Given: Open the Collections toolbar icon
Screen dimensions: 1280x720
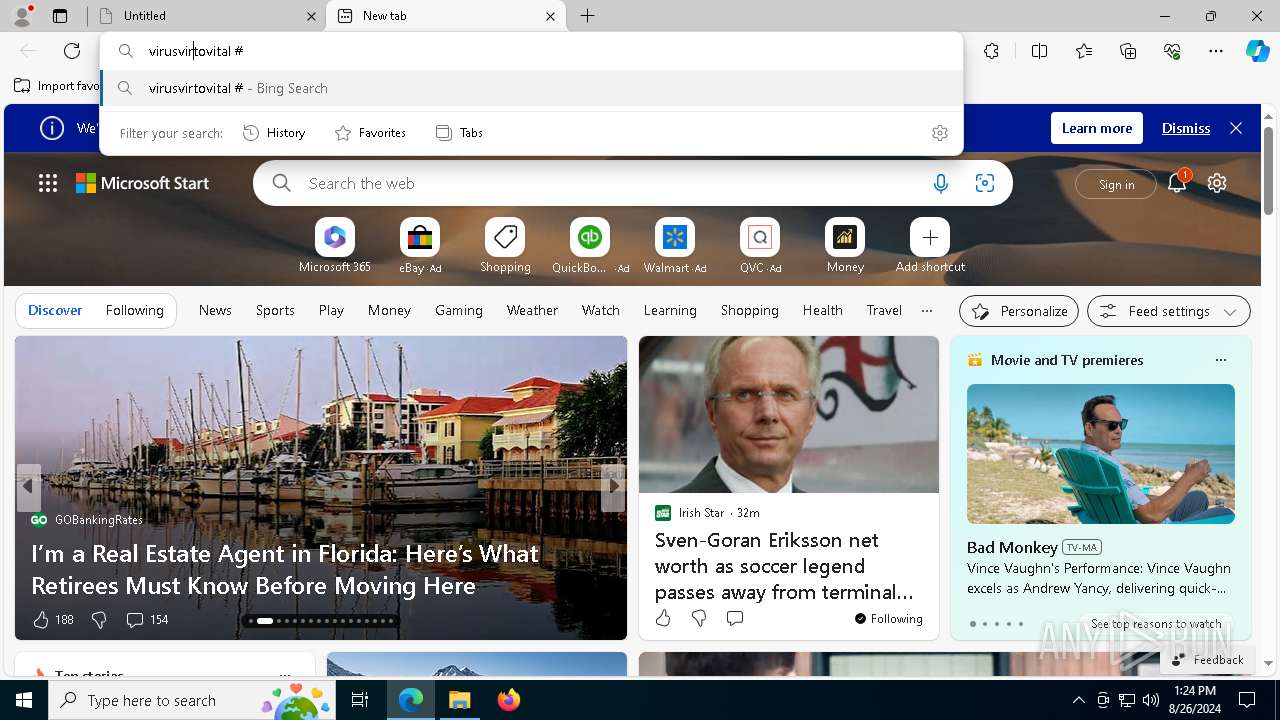Looking at the screenshot, I should pos(1128,51).
